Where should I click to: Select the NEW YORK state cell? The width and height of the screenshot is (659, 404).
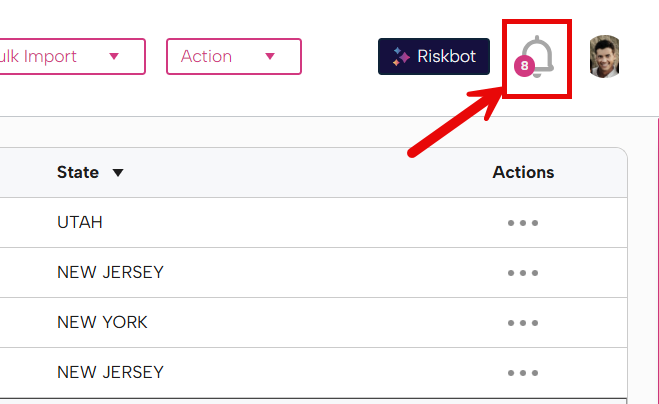pyautogui.click(x=102, y=322)
